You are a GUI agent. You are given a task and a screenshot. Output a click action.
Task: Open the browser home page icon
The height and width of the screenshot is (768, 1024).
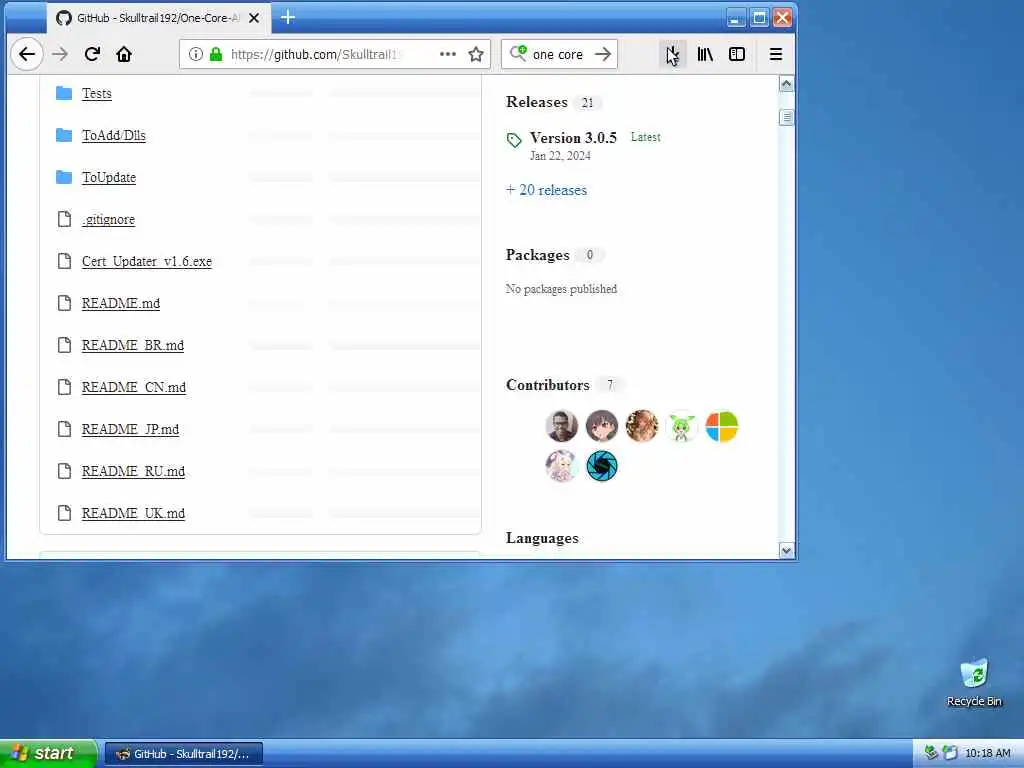tap(124, 54)
